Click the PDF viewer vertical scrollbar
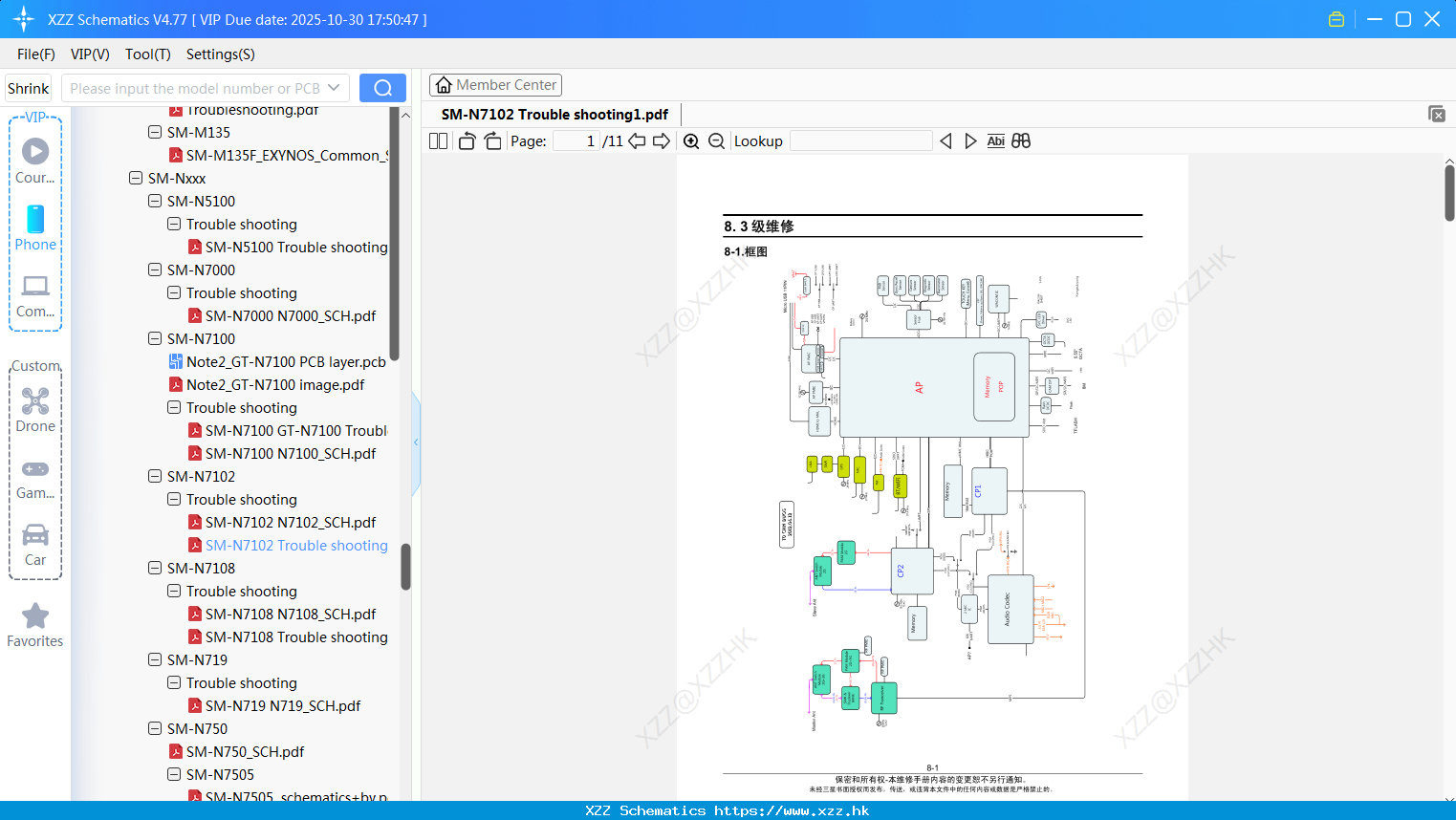 [1449, 193]
